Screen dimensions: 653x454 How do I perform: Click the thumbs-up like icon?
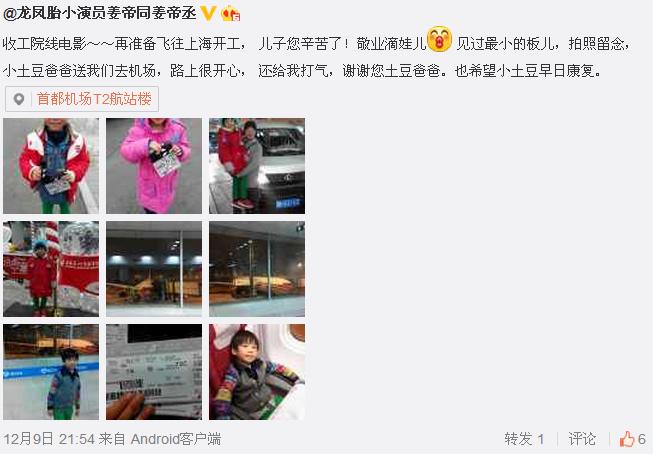(626, 439)
